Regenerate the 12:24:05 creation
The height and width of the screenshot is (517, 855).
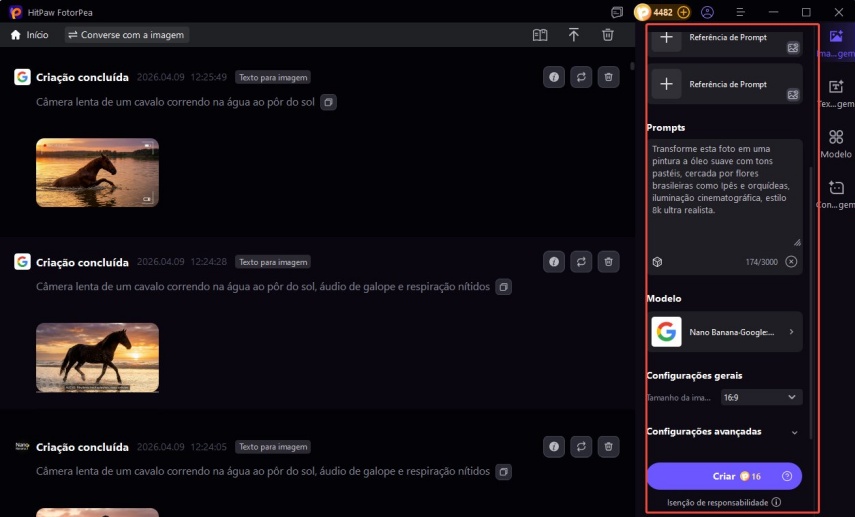tap(581, 447)
